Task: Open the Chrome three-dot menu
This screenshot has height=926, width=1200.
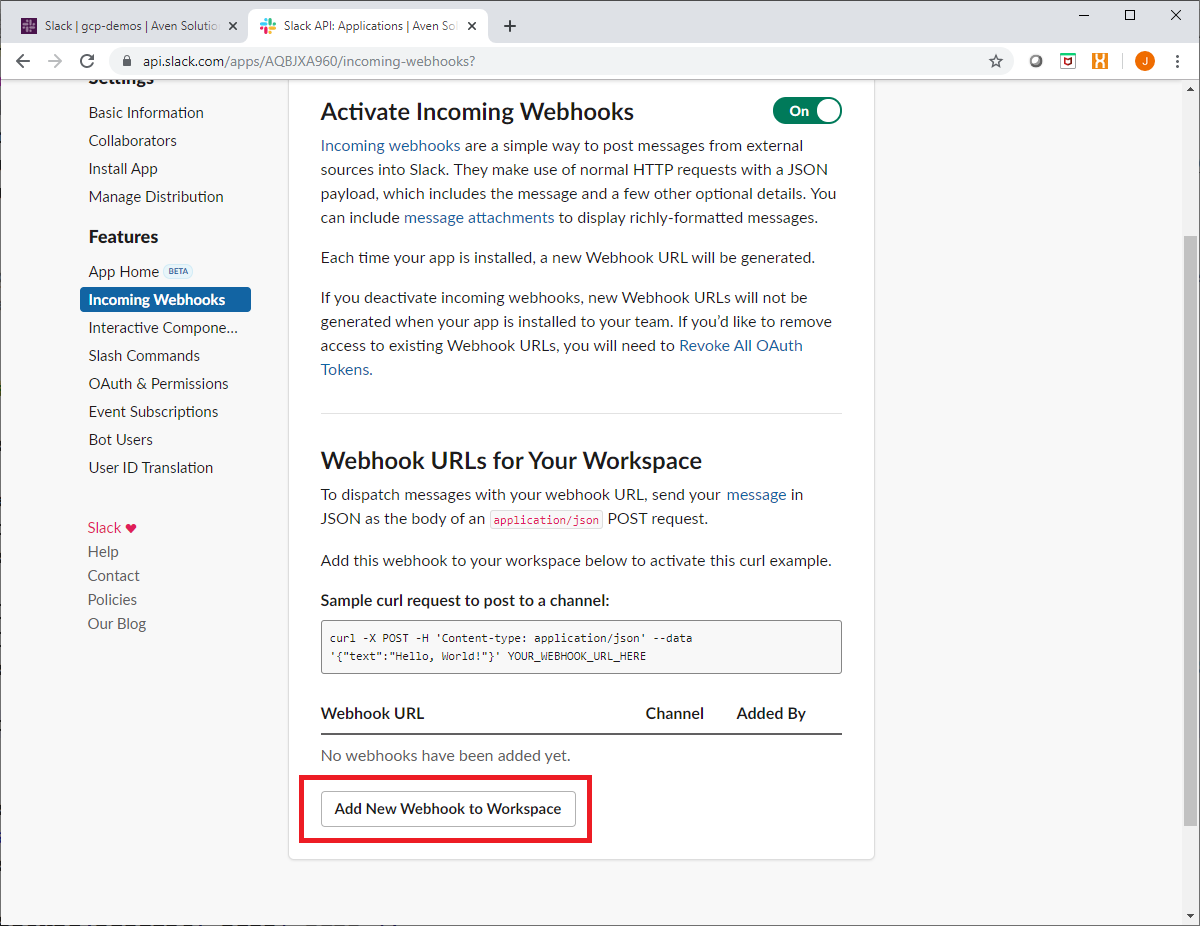Action: (x=1176, y=61)
